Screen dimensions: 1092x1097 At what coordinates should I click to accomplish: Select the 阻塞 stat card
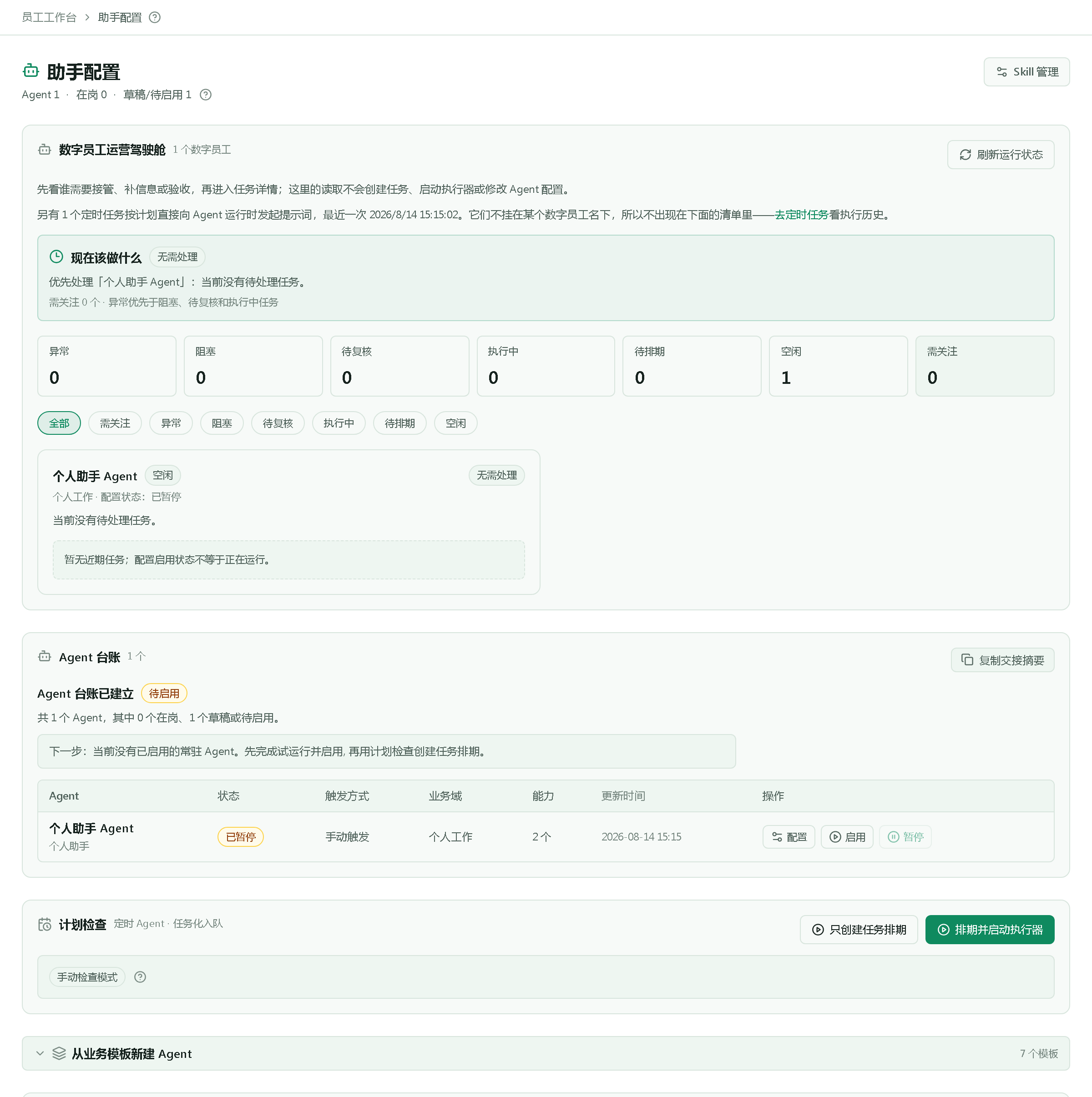coord(253,366)
